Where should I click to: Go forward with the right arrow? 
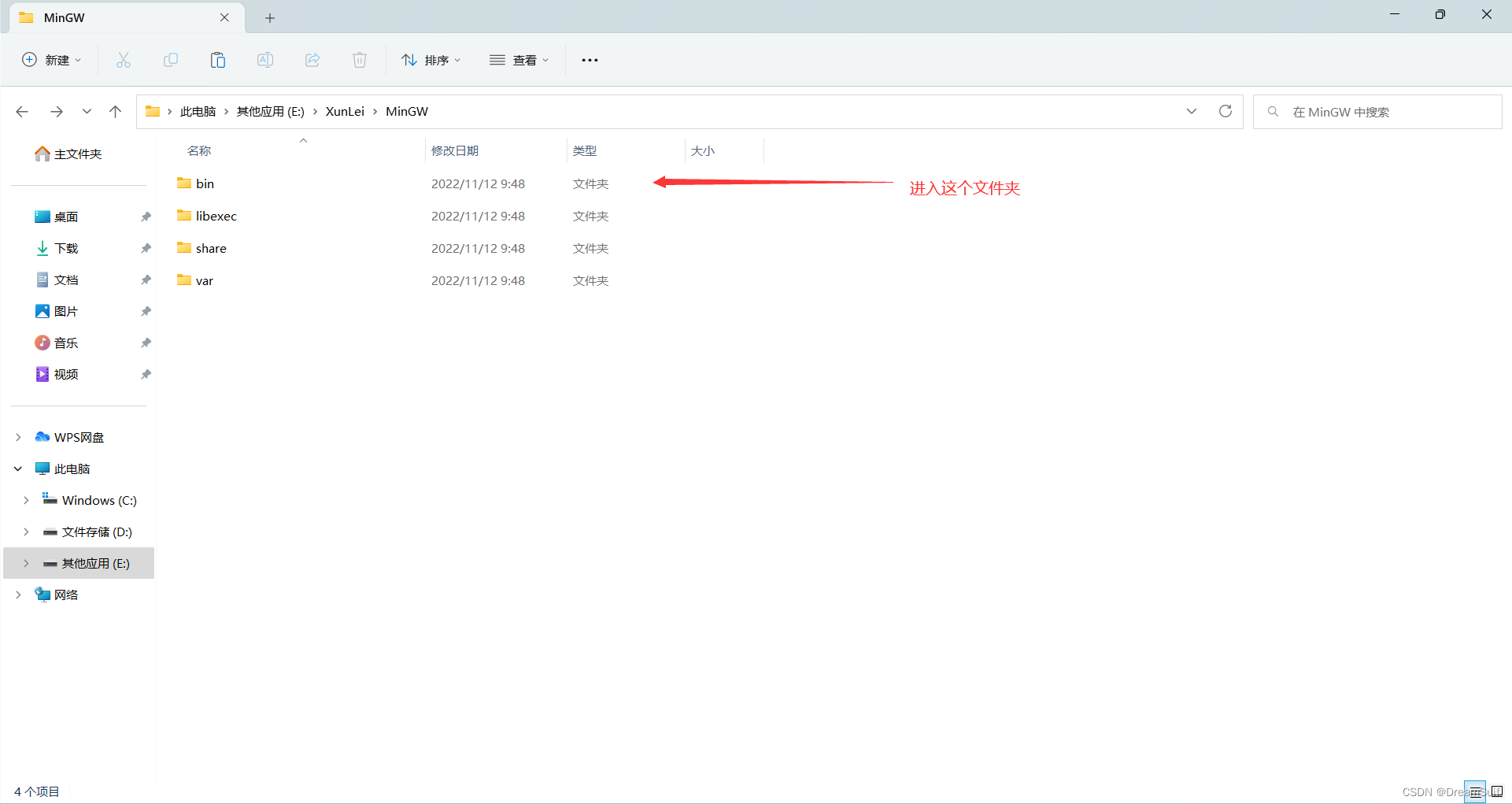click(57, 112)
